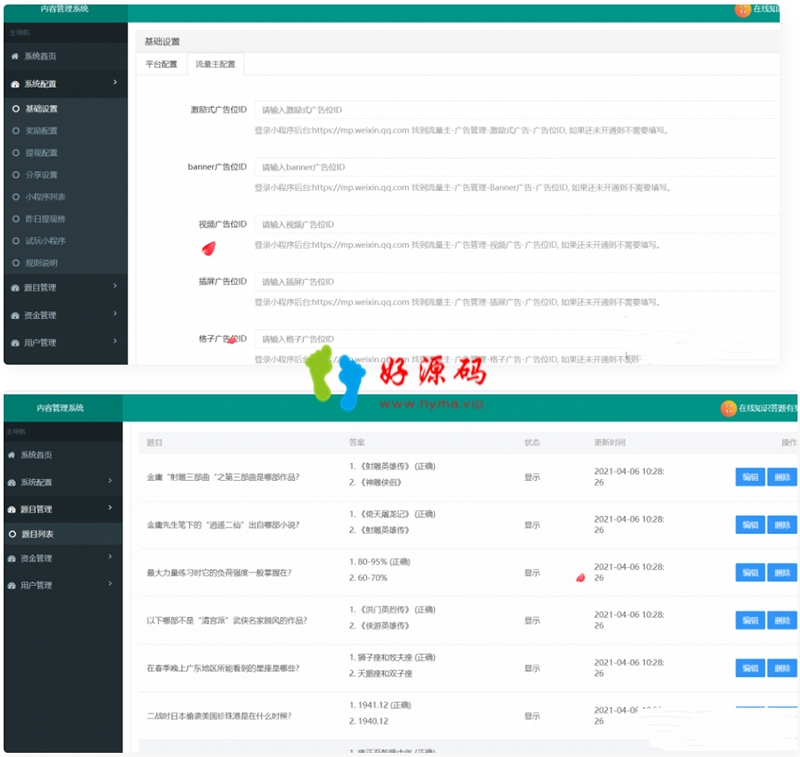Screen dimensions: 800x757
Task: Click the circle icon beside 分享设置
Action: 16,174
